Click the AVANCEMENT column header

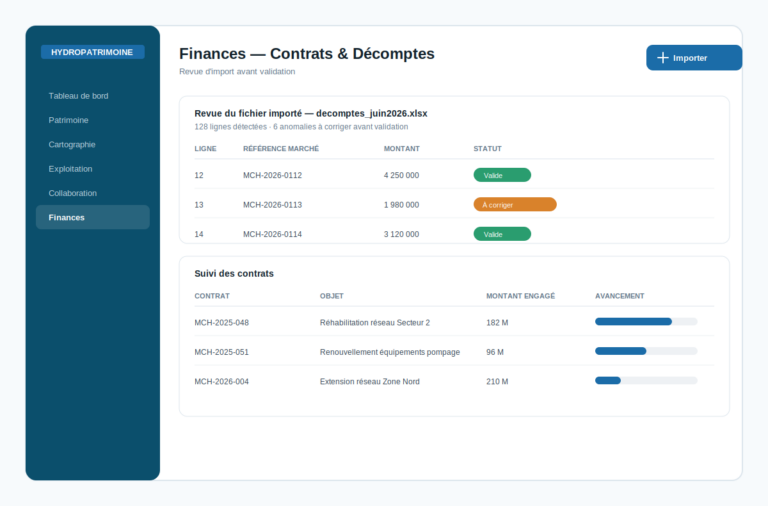click(620, 296)
